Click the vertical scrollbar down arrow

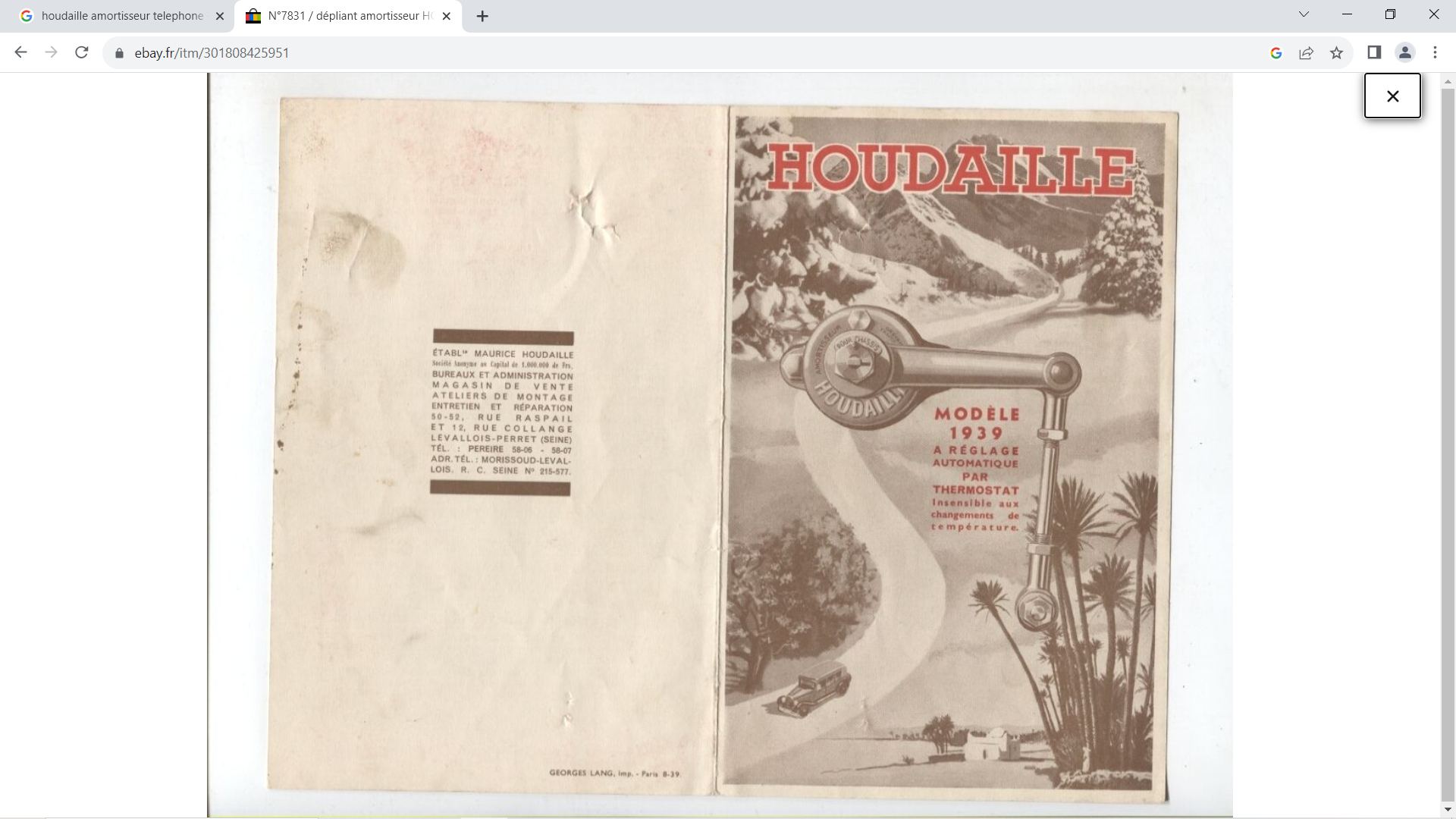(x=1448, y=811)
